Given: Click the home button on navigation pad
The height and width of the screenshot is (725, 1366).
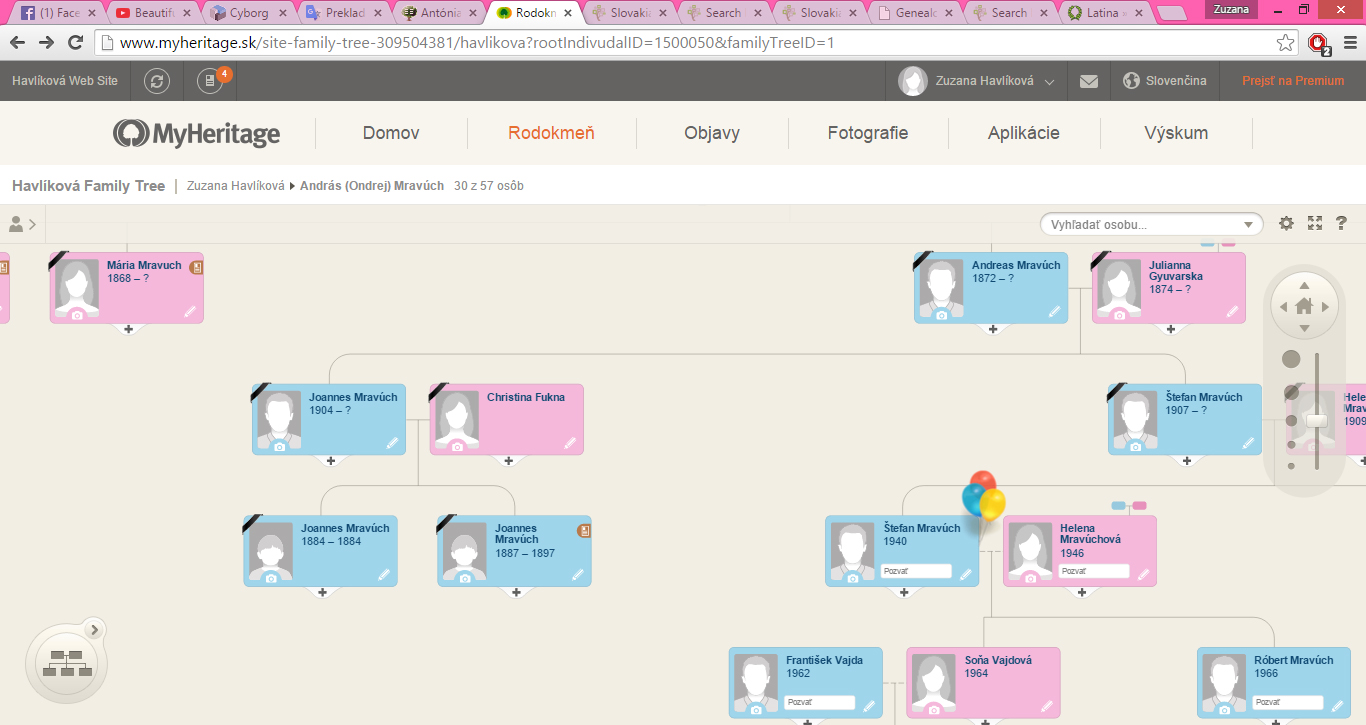Looking at the screenshot, I should [x=1304, y=307].
